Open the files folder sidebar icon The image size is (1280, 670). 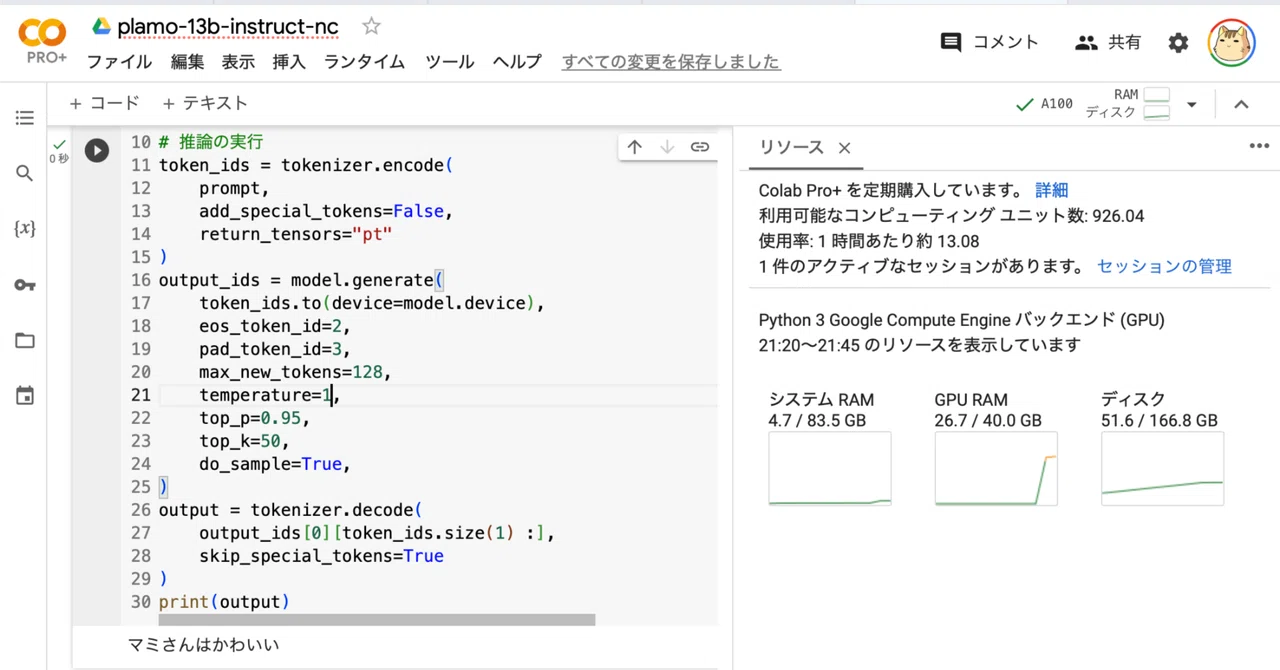pos(25,341)
